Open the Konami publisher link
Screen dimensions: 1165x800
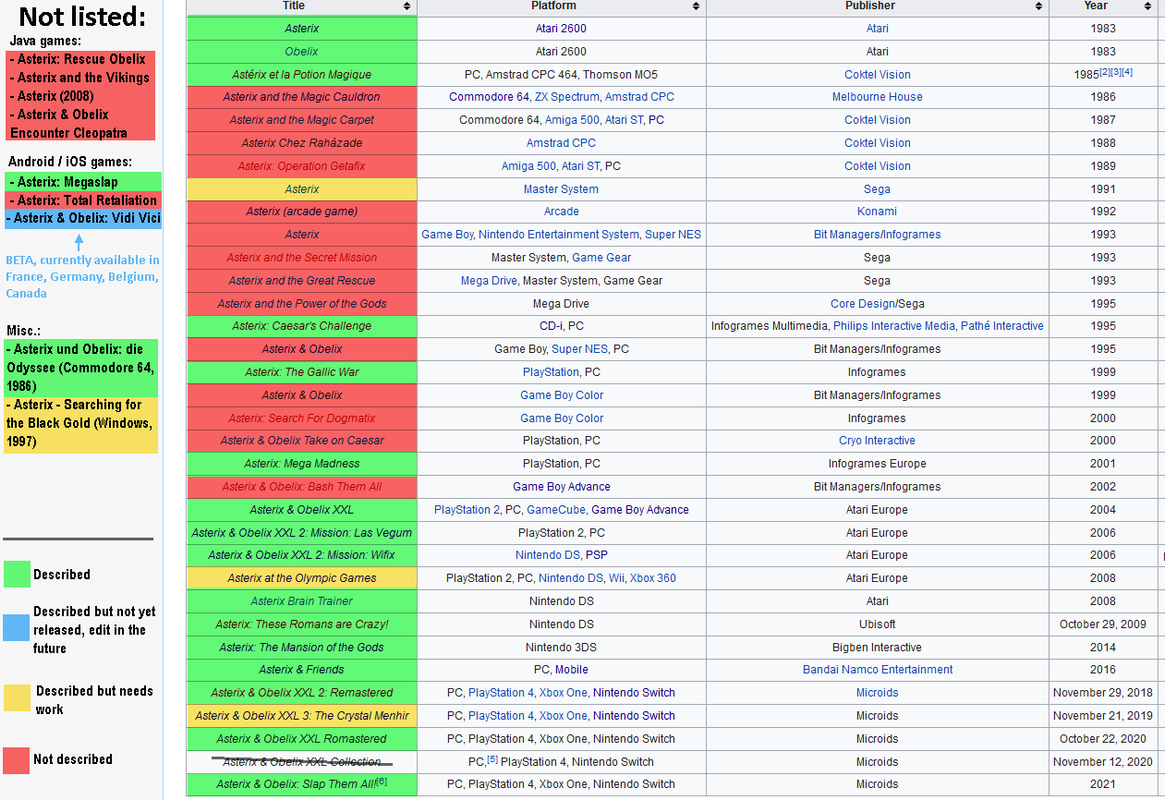click(x=877, y=211)
